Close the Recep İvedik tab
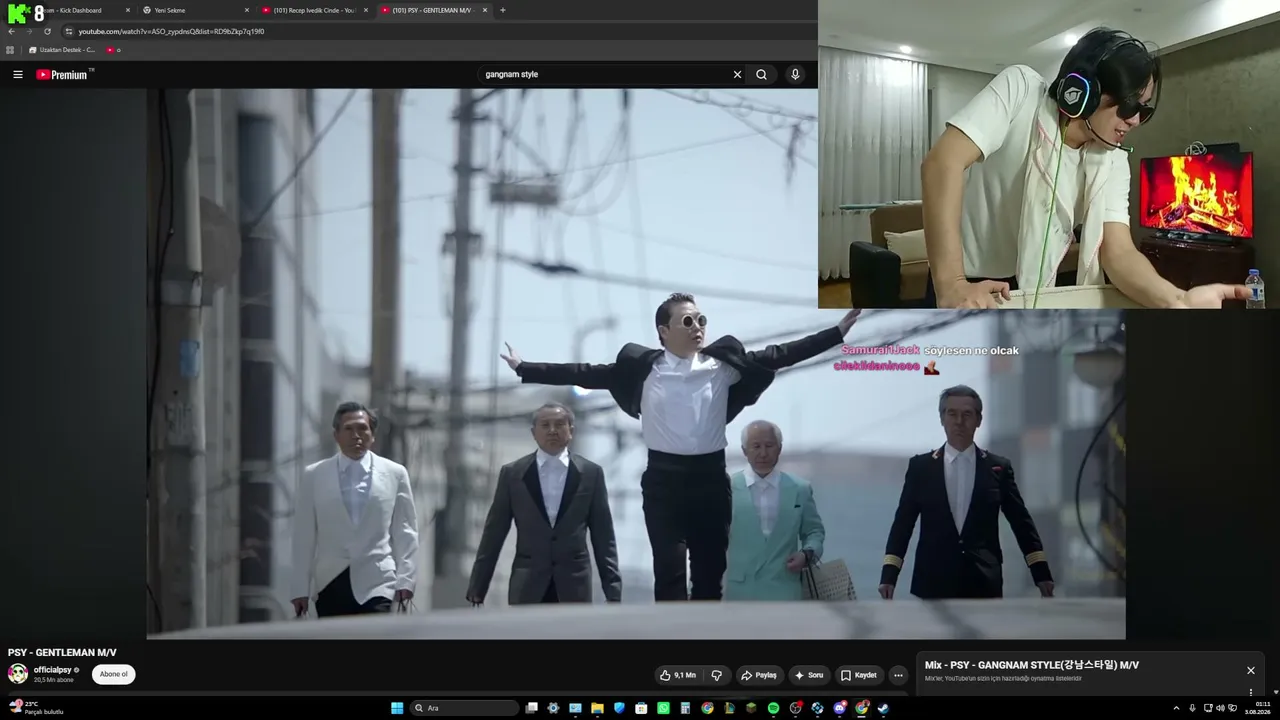The width and height of the screenshot is (1280, 720). point(366,10)
